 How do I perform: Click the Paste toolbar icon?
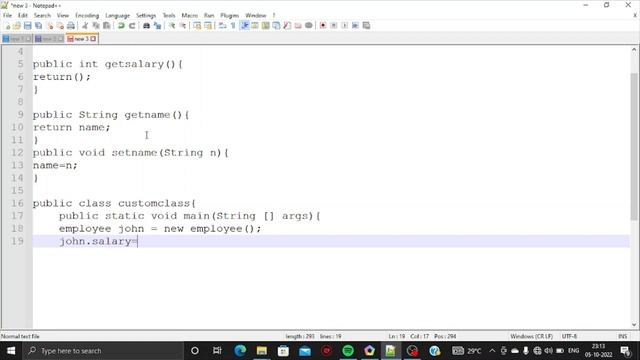pos(107,26)
